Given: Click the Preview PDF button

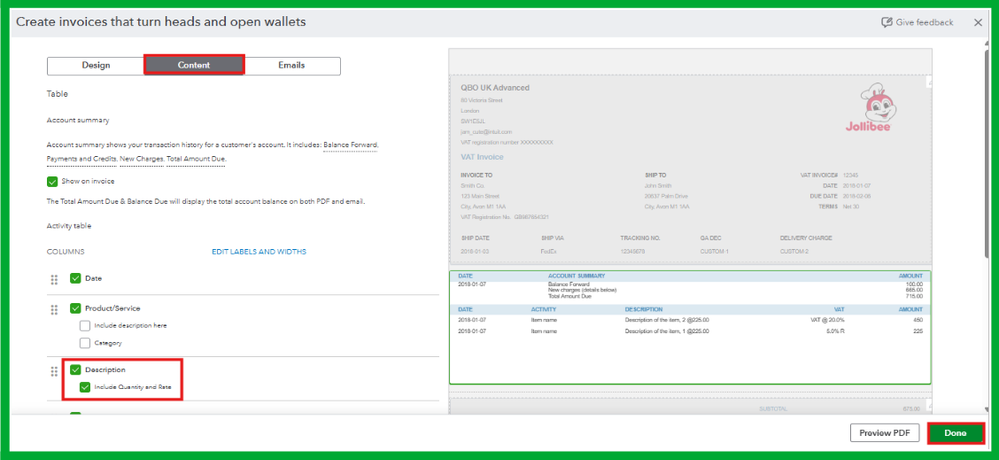Looking at the screenshot, I should pyautogui.click(x=884, y=433).
